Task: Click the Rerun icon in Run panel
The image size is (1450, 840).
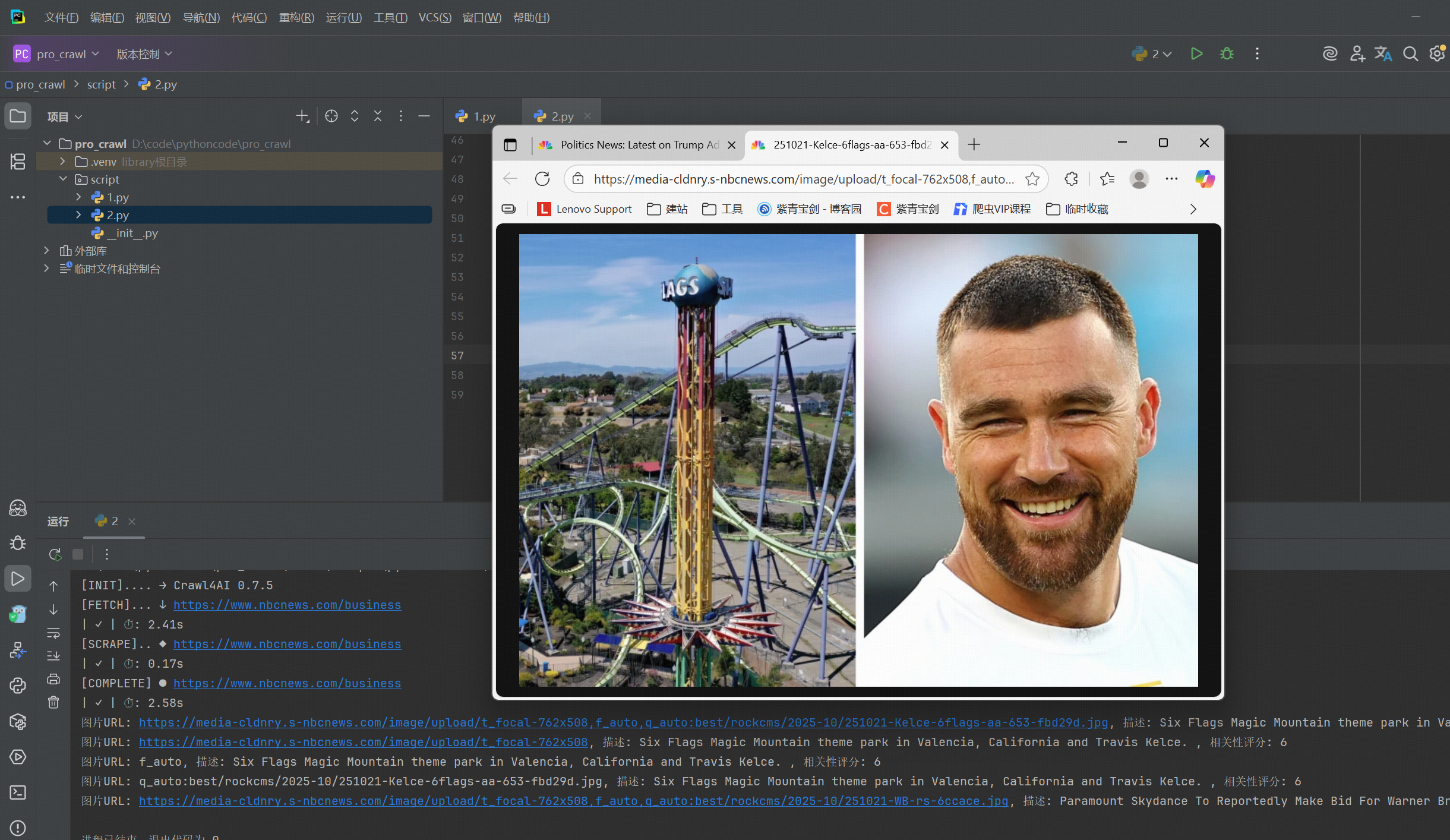Action: [x=55, y=554]
